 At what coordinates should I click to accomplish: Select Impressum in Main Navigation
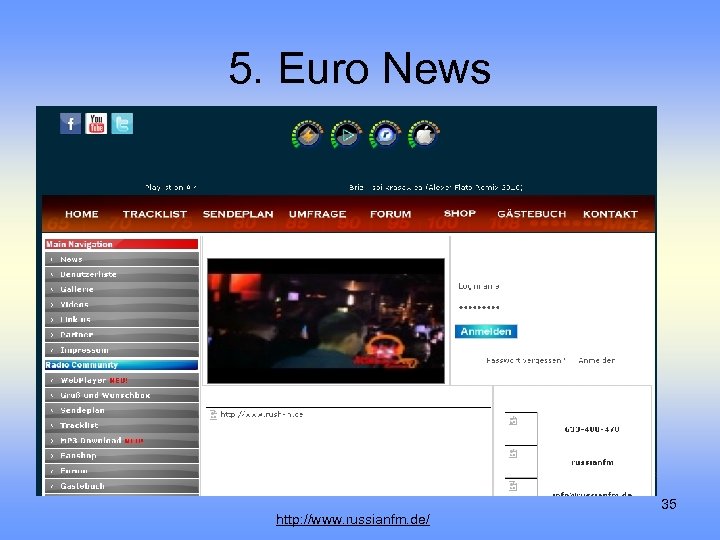[x=122, y=350]
